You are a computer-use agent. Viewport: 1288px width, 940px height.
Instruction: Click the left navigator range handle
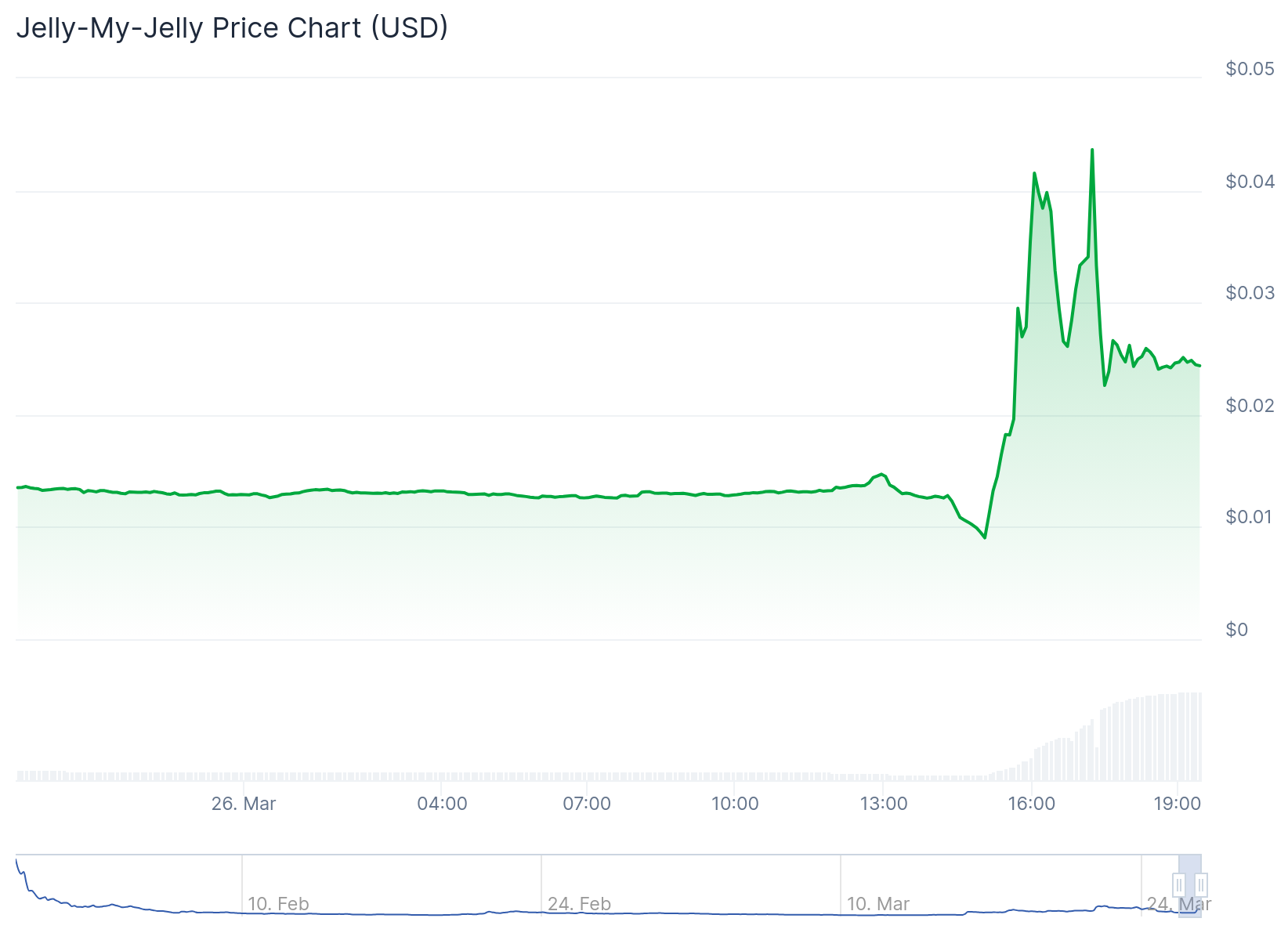(1179, 885)
